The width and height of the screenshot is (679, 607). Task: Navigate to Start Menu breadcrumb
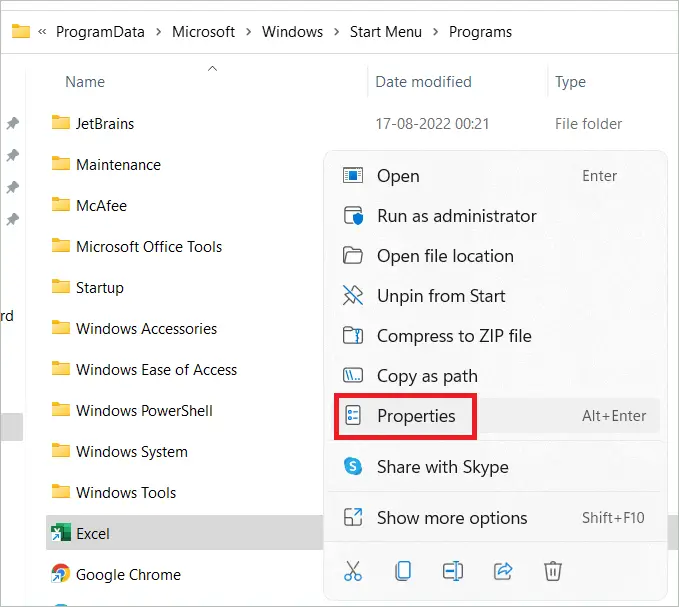coord(386,32)
